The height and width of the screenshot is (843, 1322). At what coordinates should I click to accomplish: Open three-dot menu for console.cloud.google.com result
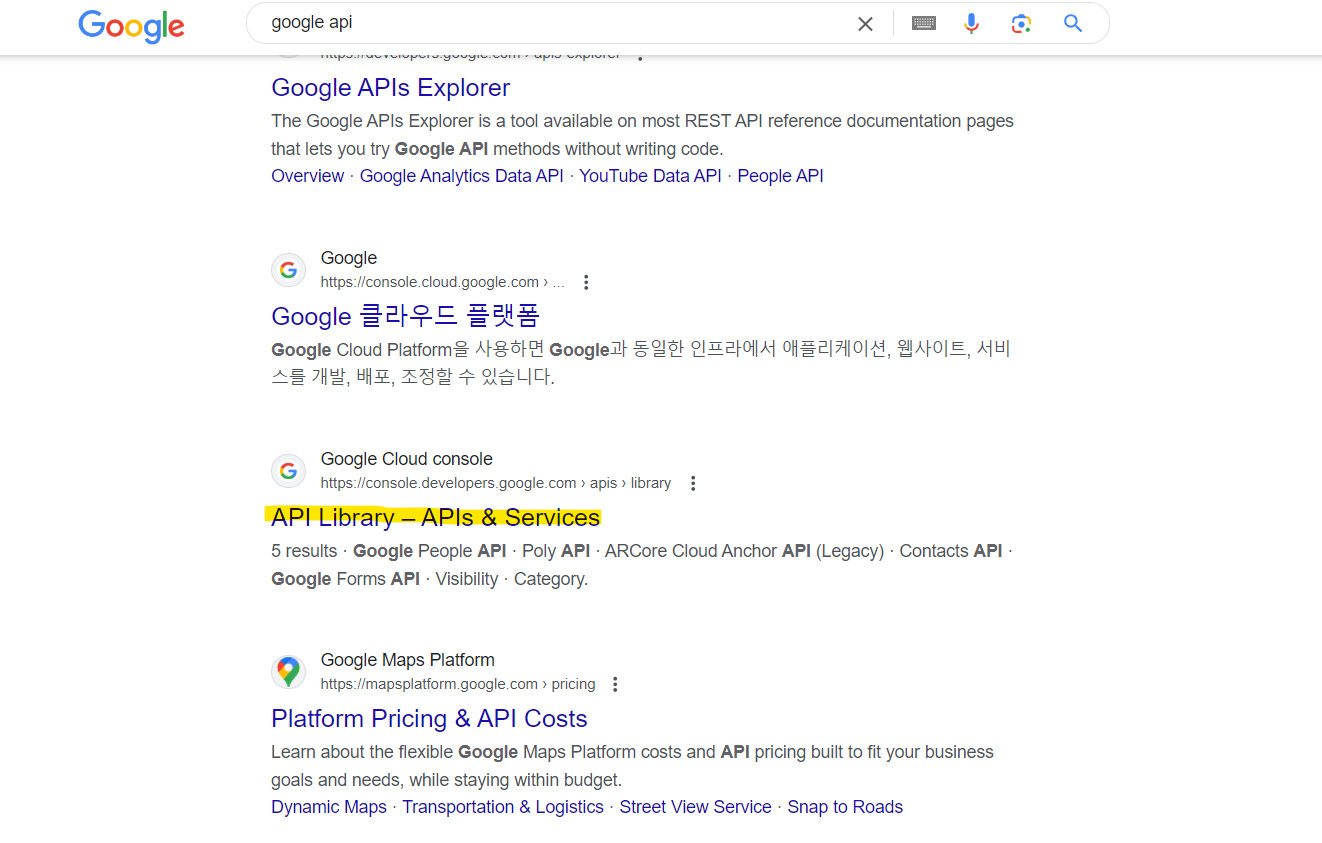click(586, 283)
